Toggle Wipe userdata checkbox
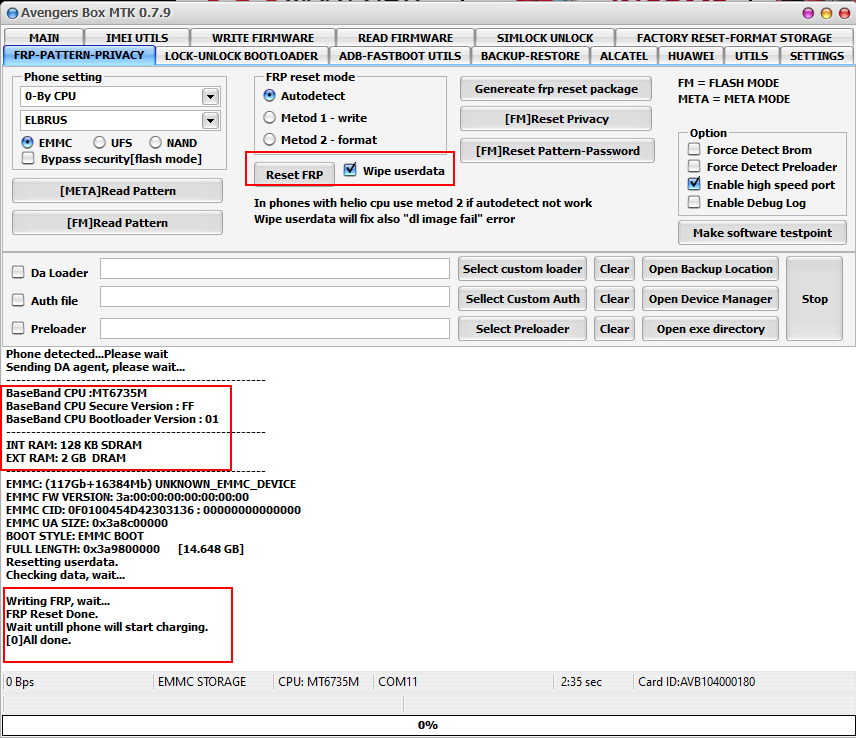Image resolution: width=856 pixels, height=738 pixels. click(350, 170)
